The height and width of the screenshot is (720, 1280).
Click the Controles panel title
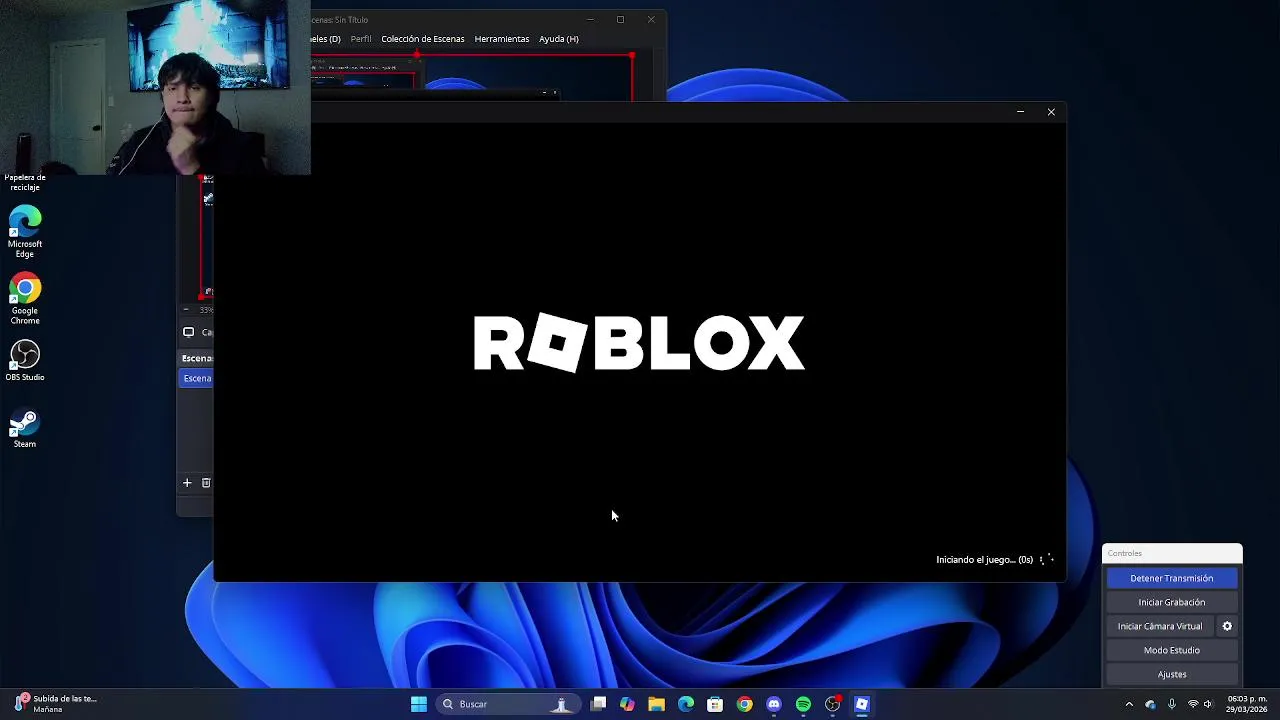[x=1125, y=553]
